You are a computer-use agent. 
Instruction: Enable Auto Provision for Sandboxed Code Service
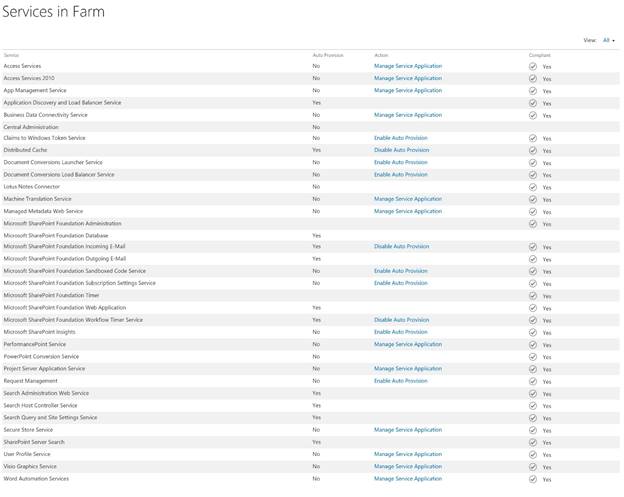tap(401, 271)
